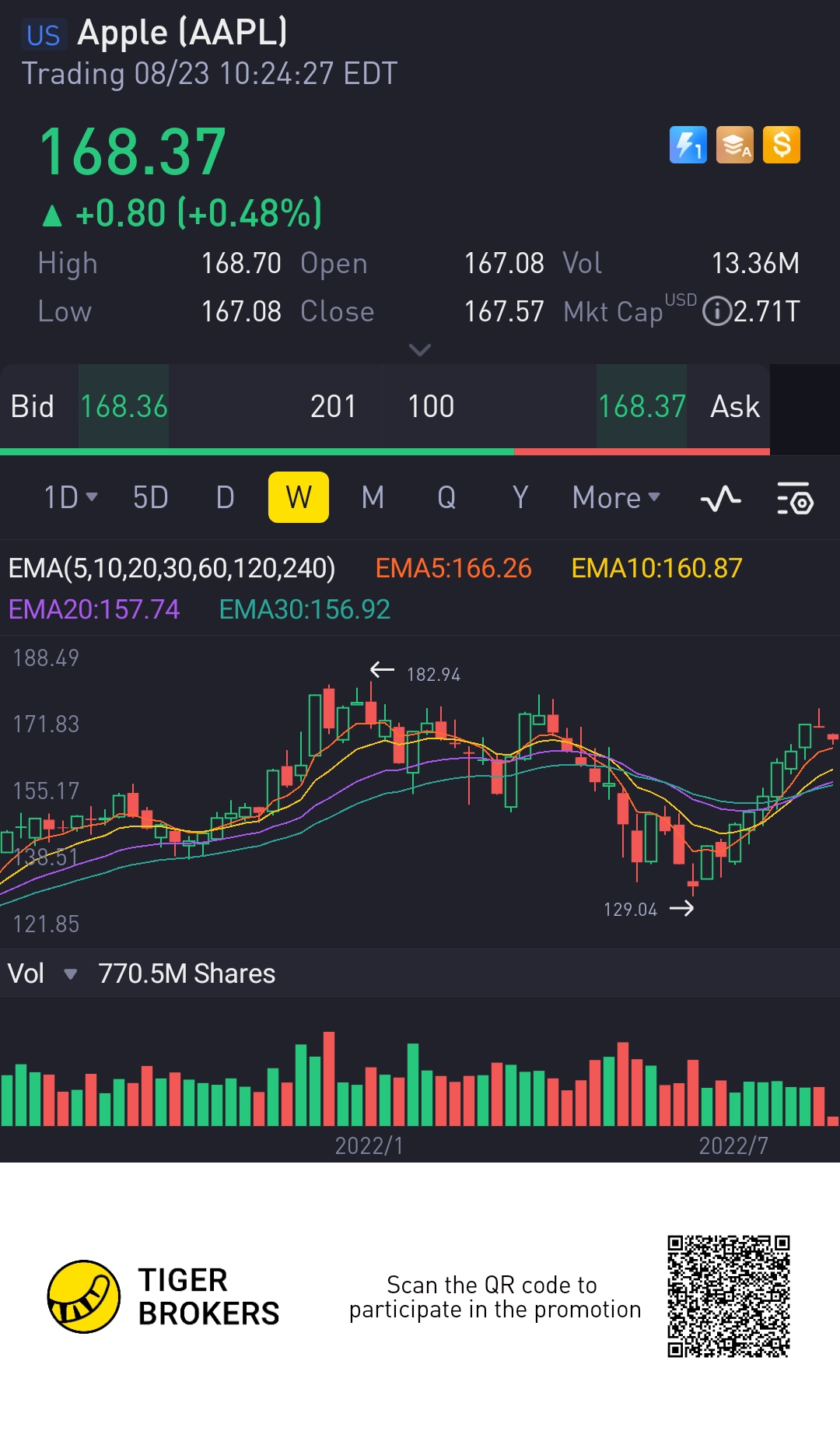
Task: Tap the 129.04 low marker on chart
Action: pos(648,909)
